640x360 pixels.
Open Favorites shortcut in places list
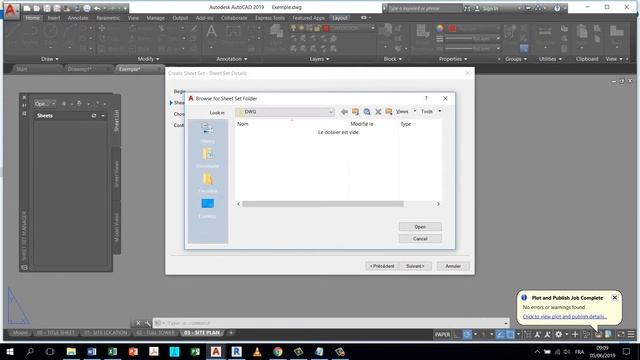coord(207,182)
